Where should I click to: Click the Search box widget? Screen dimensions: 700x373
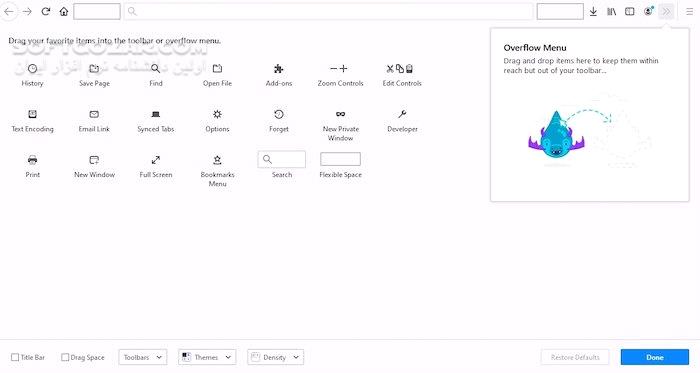282,159
